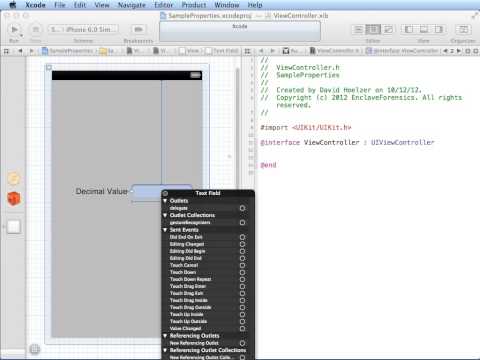
Task: Click Did End On Exit connection circle
Action: [242, 237]
